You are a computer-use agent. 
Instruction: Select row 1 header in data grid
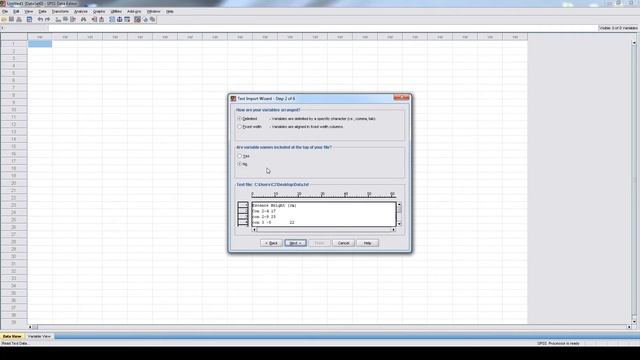tap(13, 44)
